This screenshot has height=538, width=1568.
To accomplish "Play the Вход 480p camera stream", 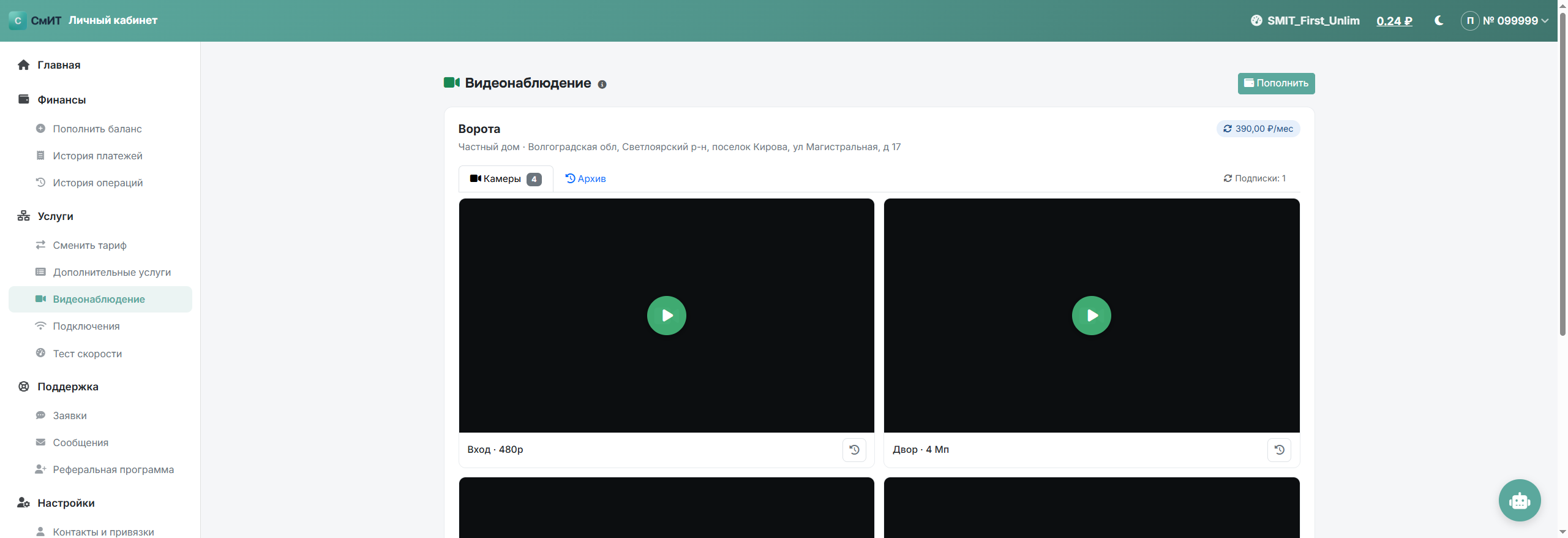I will 666,316.
